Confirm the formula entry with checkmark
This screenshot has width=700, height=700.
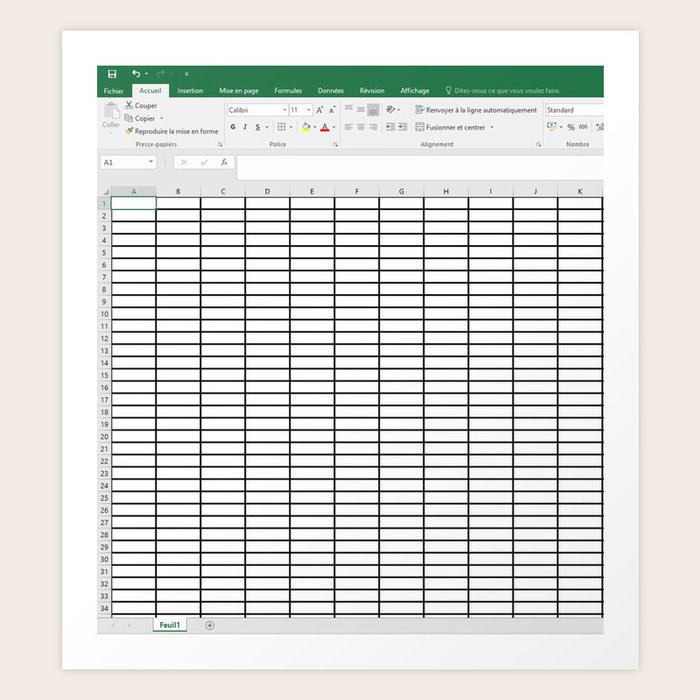pyautogui.click(x=204, y=162)
